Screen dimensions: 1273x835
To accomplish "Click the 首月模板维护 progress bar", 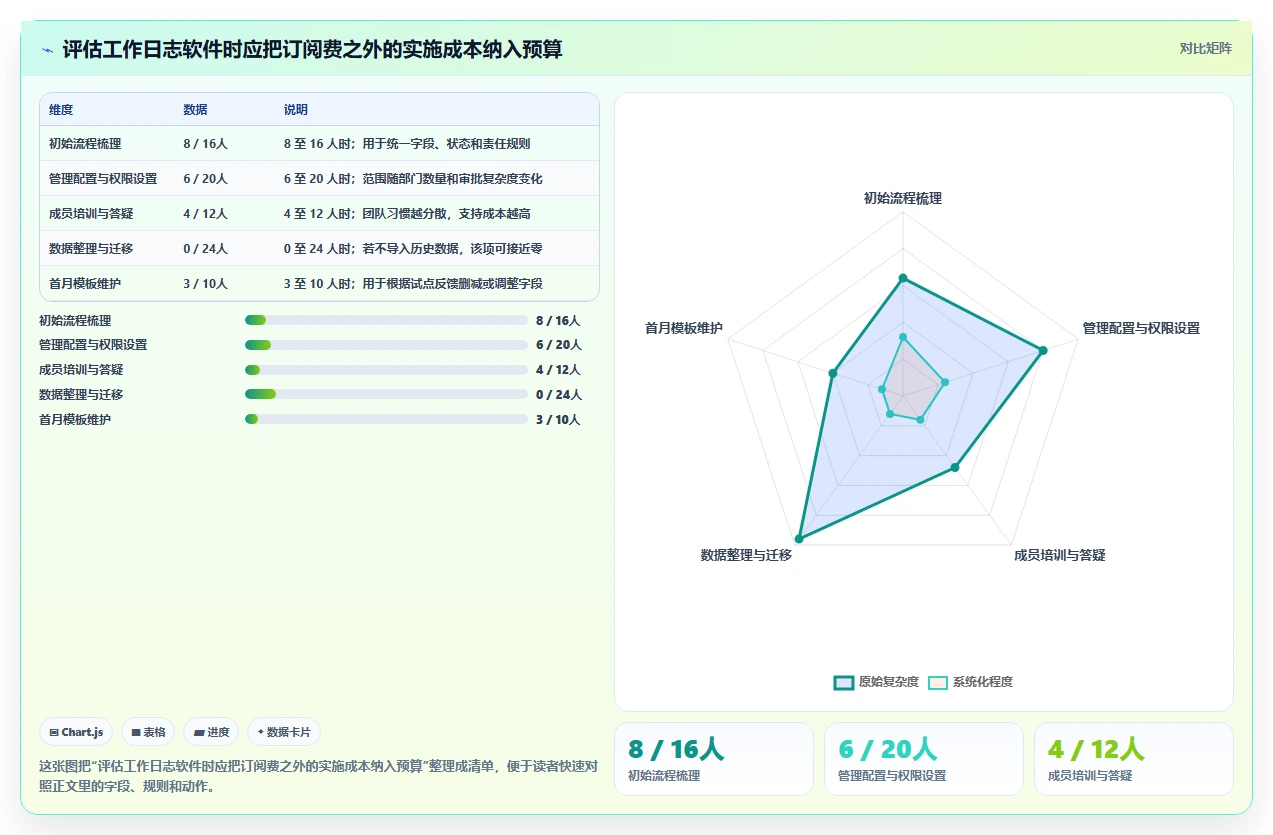I will [x=386, y=419].
